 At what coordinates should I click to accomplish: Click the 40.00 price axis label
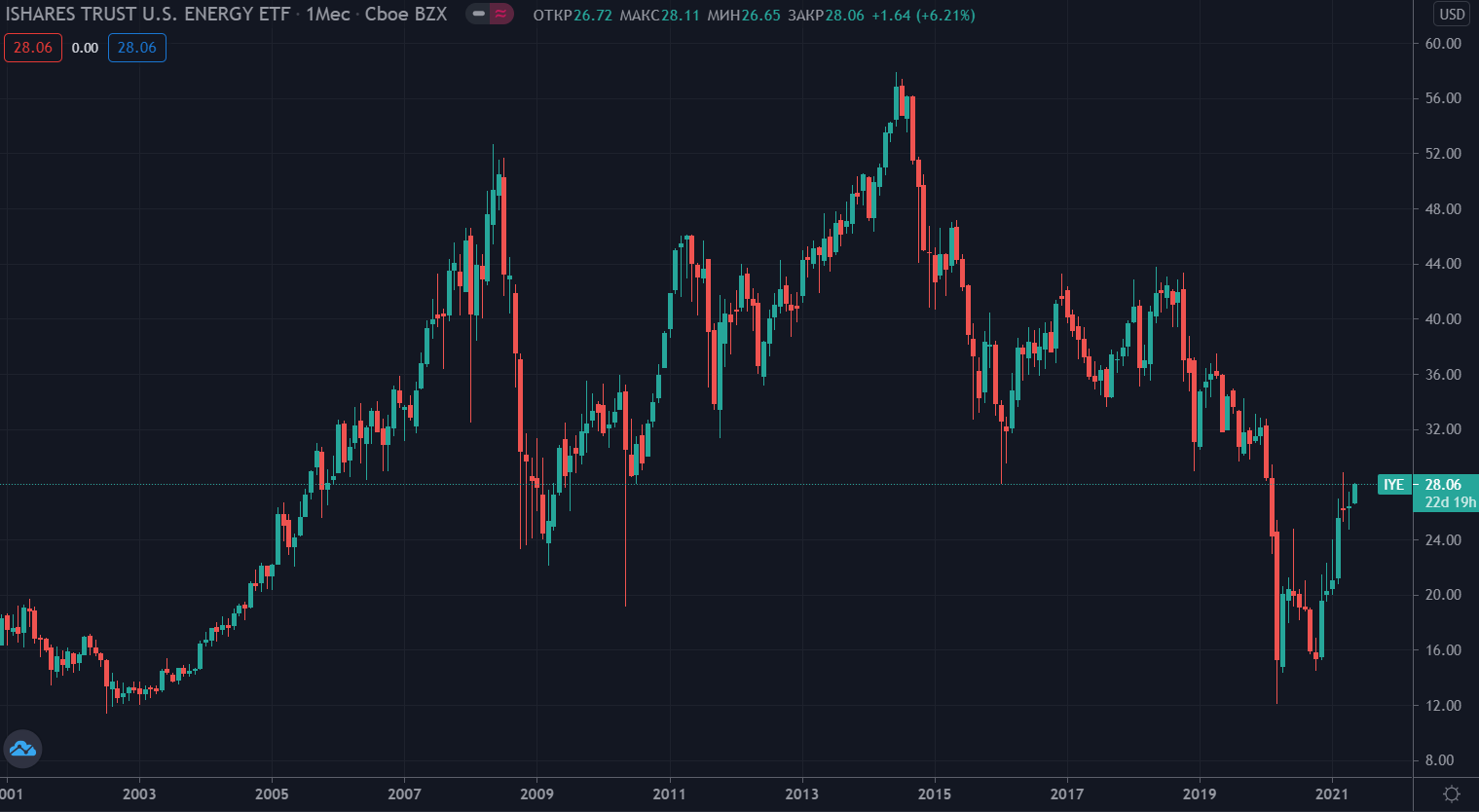(x=1443, y=319)
